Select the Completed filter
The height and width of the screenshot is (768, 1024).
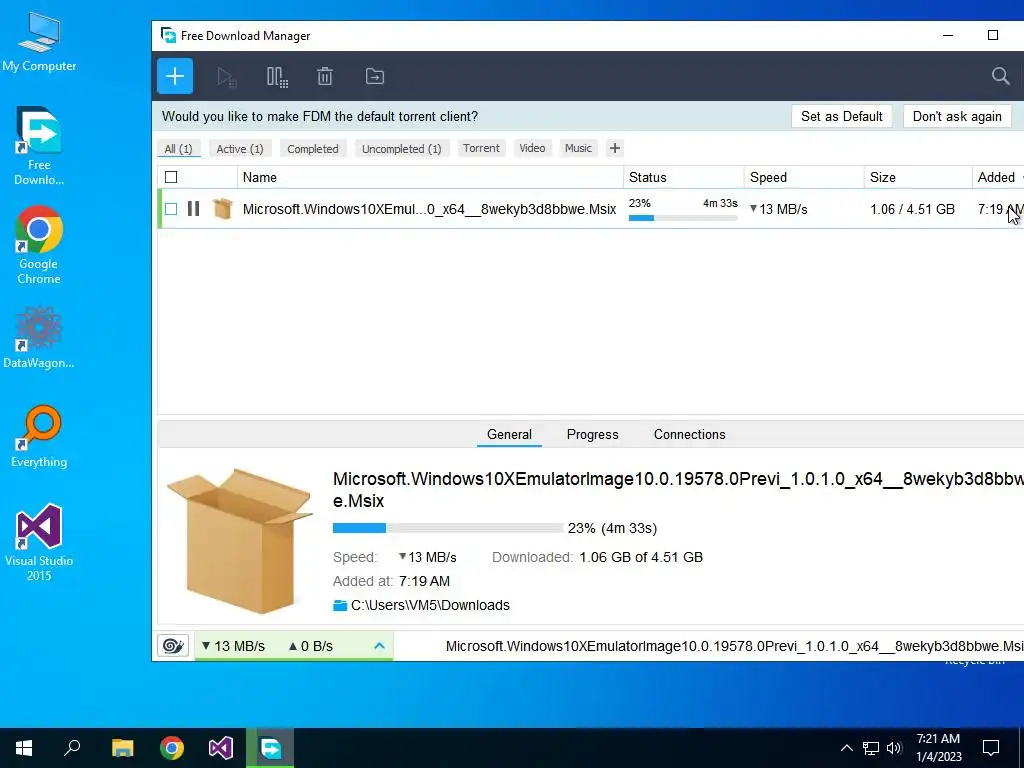(x=313, y=149)
